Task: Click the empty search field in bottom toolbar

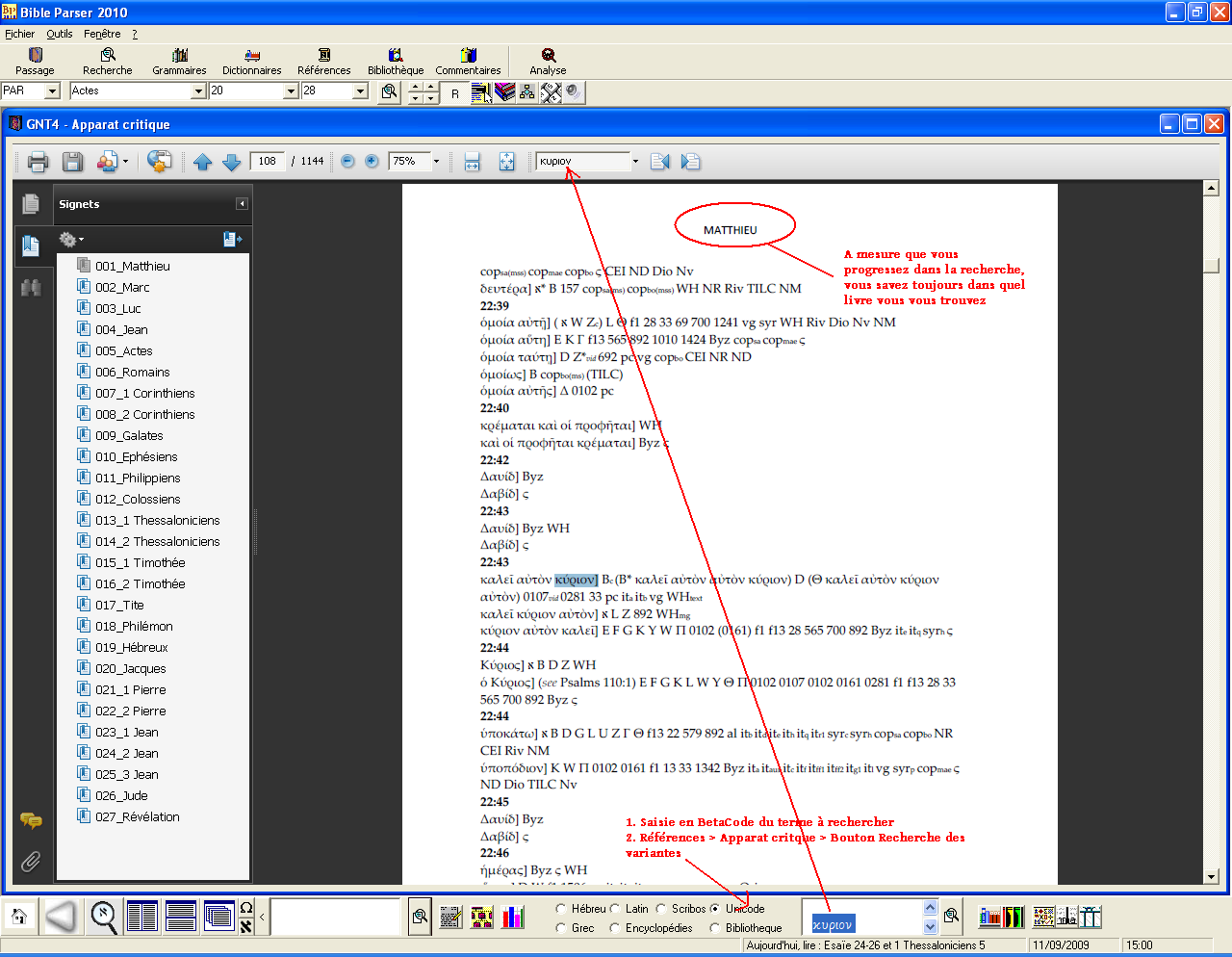Action: 334,917
